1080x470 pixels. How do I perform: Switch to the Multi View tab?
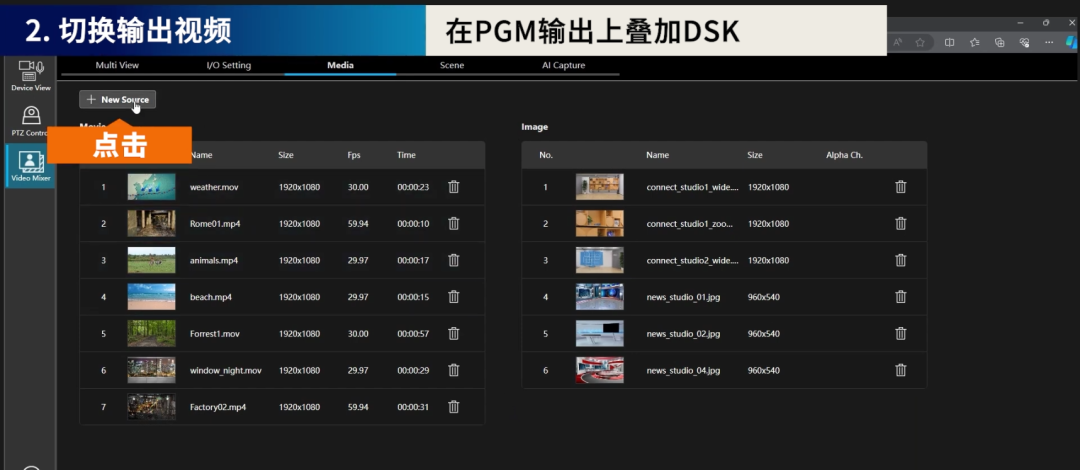(x=117, y=65)
